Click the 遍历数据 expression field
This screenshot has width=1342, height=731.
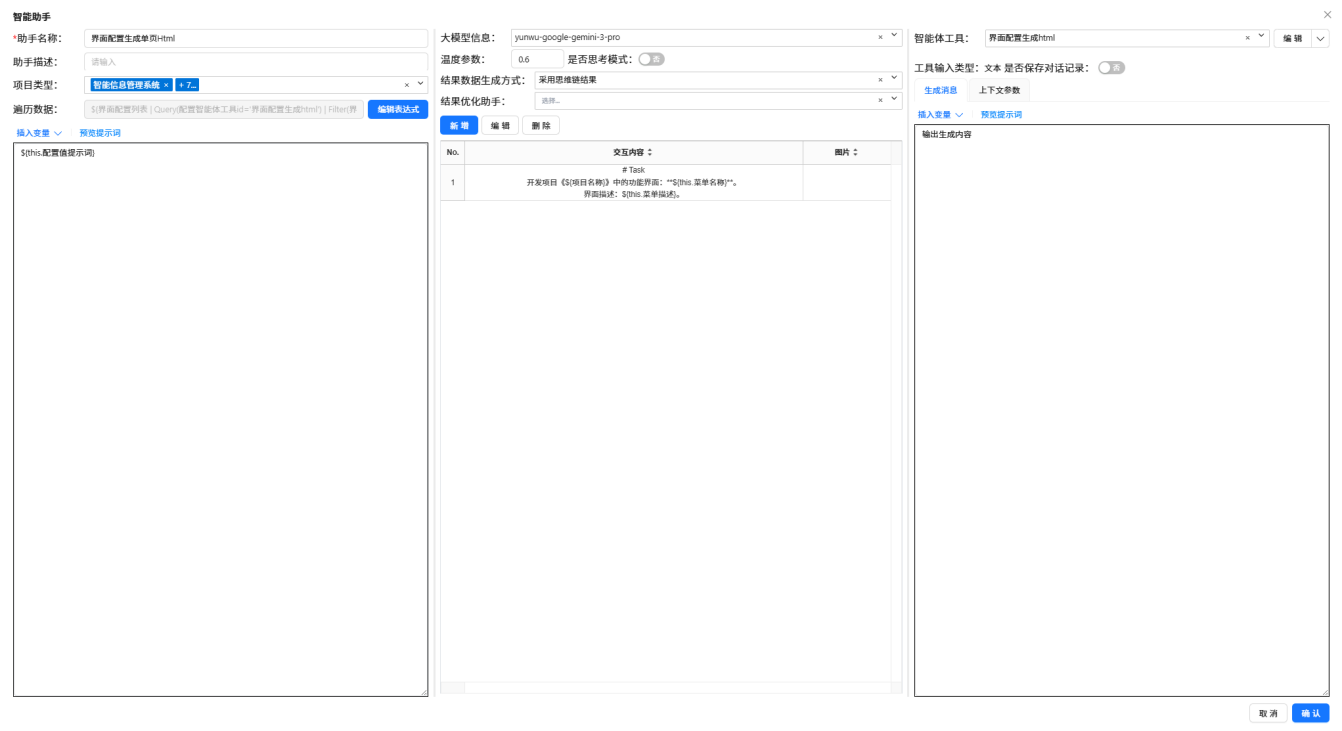click(224, 109)
